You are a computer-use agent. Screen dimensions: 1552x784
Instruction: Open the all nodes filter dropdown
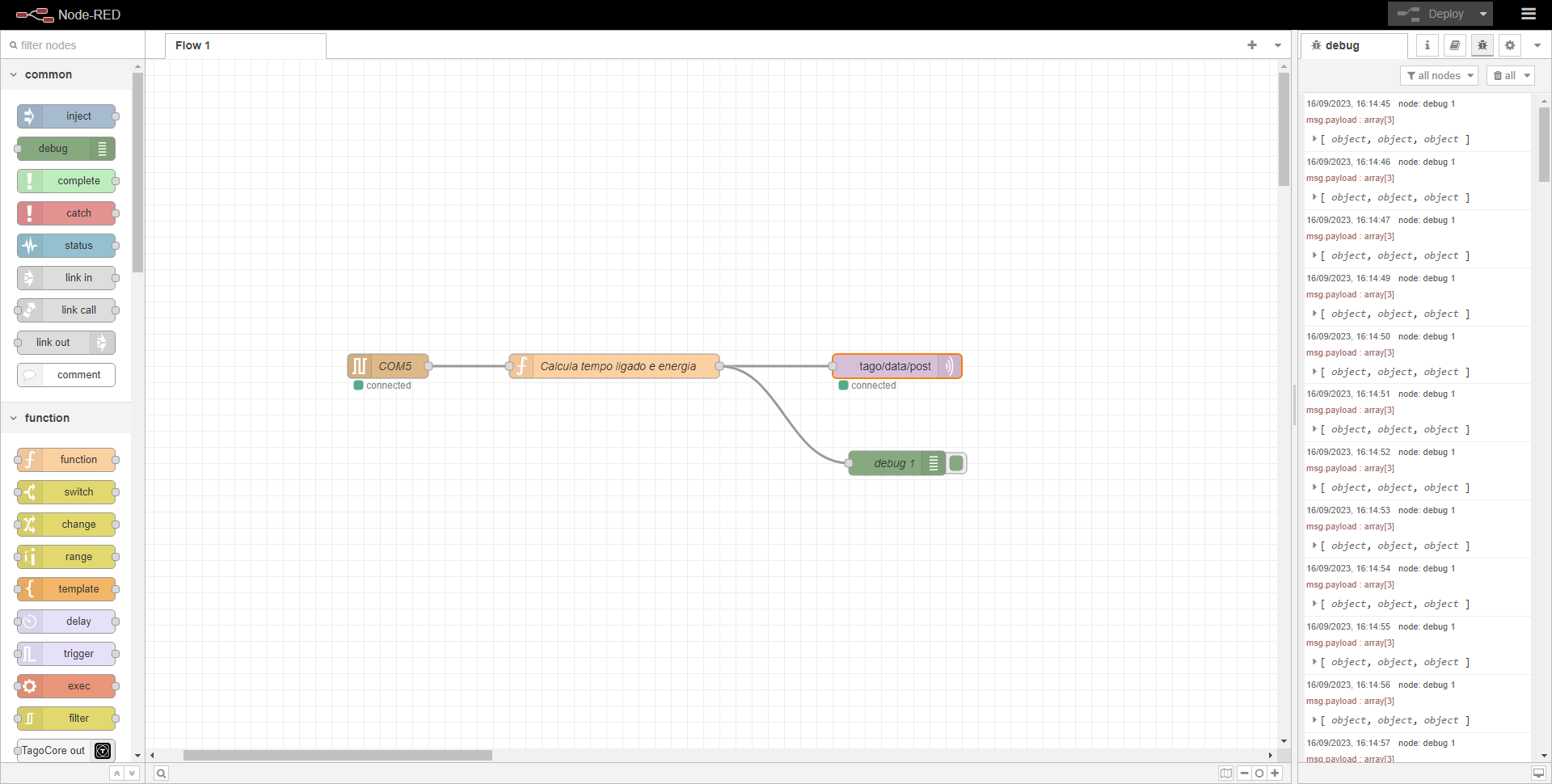pyautogui.click(x=1439, y=75)
